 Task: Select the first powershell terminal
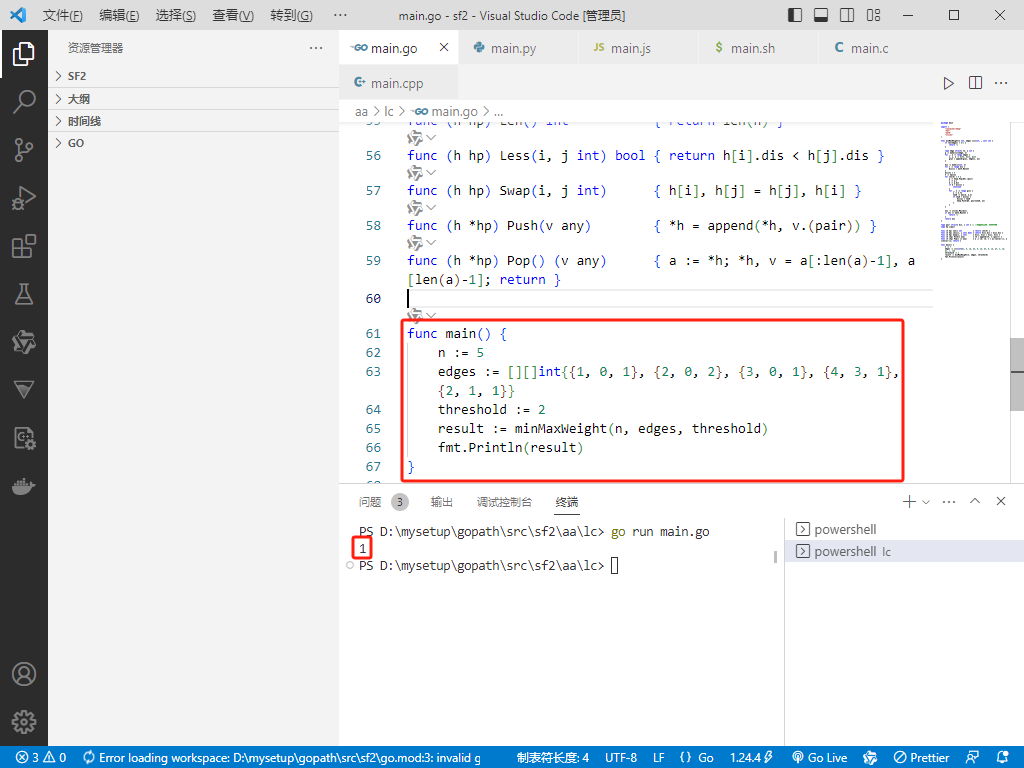click(904, 529)
